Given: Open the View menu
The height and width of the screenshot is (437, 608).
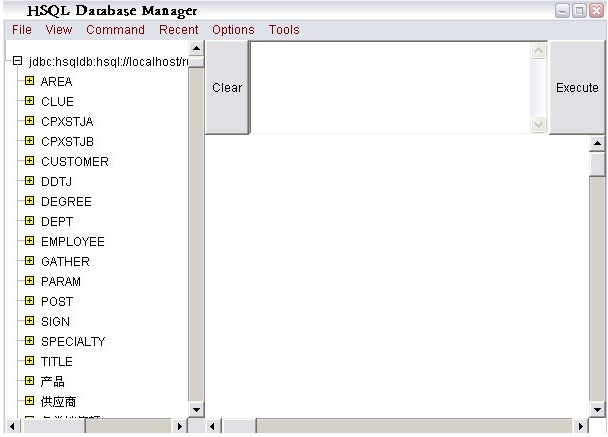Looking at the screenshot, I should pos(59,29).
